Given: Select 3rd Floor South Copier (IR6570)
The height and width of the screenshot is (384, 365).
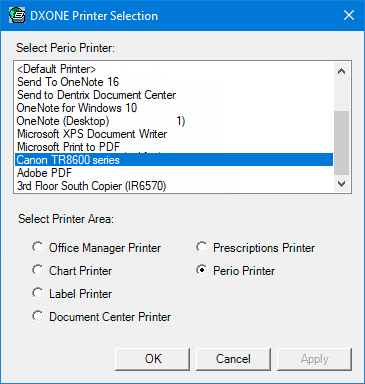Looking at the screenshot, I should [x=174, y=186].
